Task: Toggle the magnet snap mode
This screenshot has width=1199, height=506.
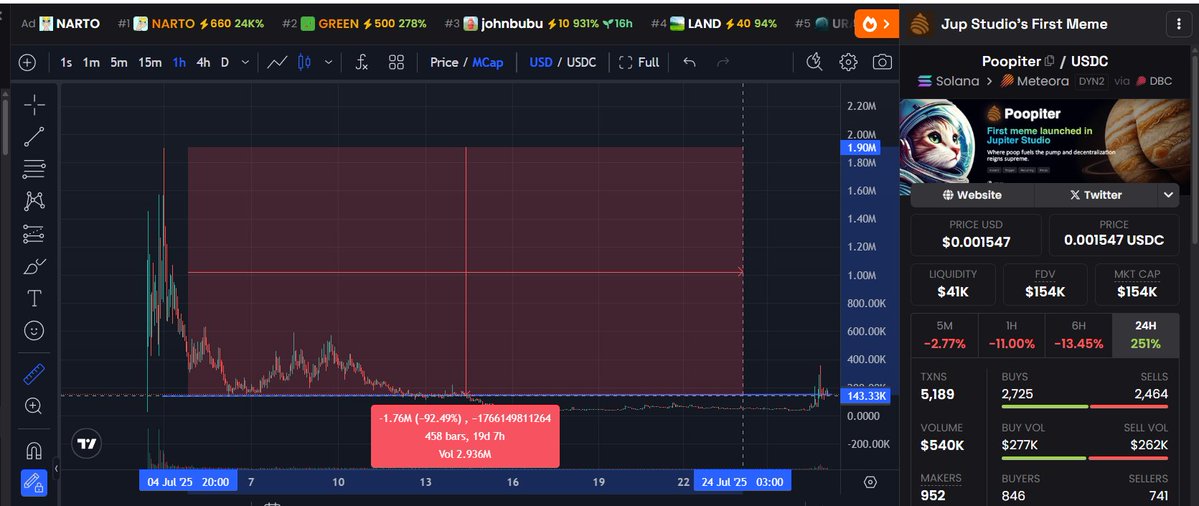Action: pyautogui.click(x=34, y=450)
